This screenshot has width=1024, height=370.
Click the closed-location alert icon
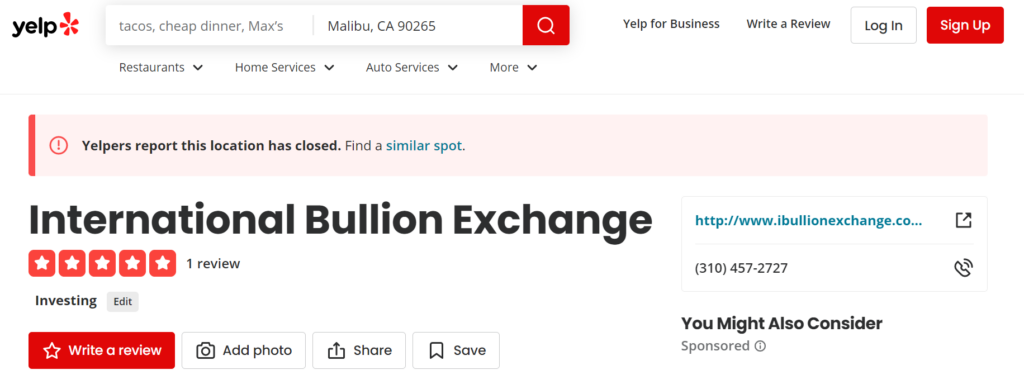pos(59,146)
